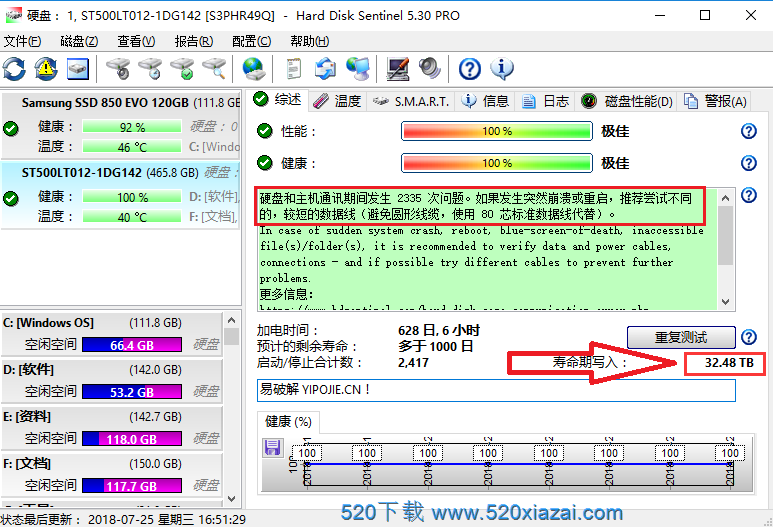Screen dimensions: 773x527
Task: Click help icon beside the 健康 bar
Action: (x=748, y=163)
